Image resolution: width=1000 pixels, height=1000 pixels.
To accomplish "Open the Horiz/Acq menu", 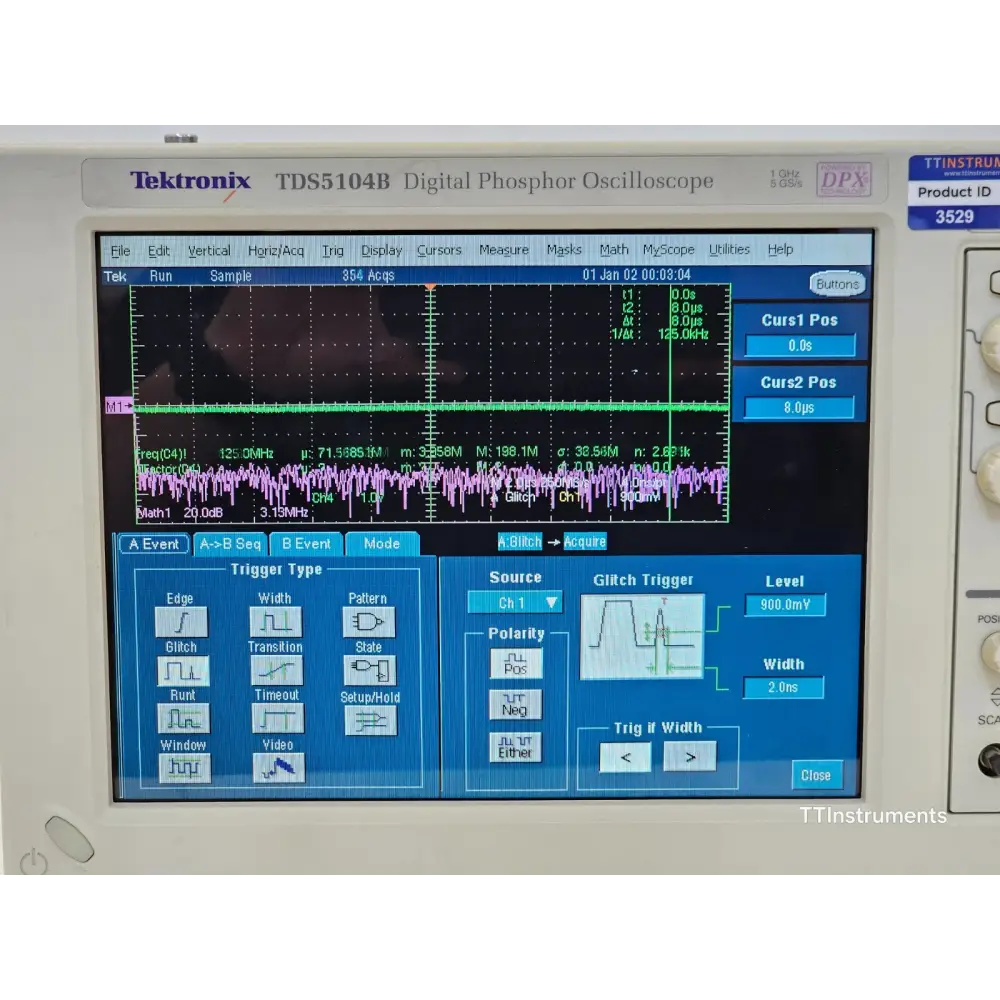I will (x=276, y=251).
